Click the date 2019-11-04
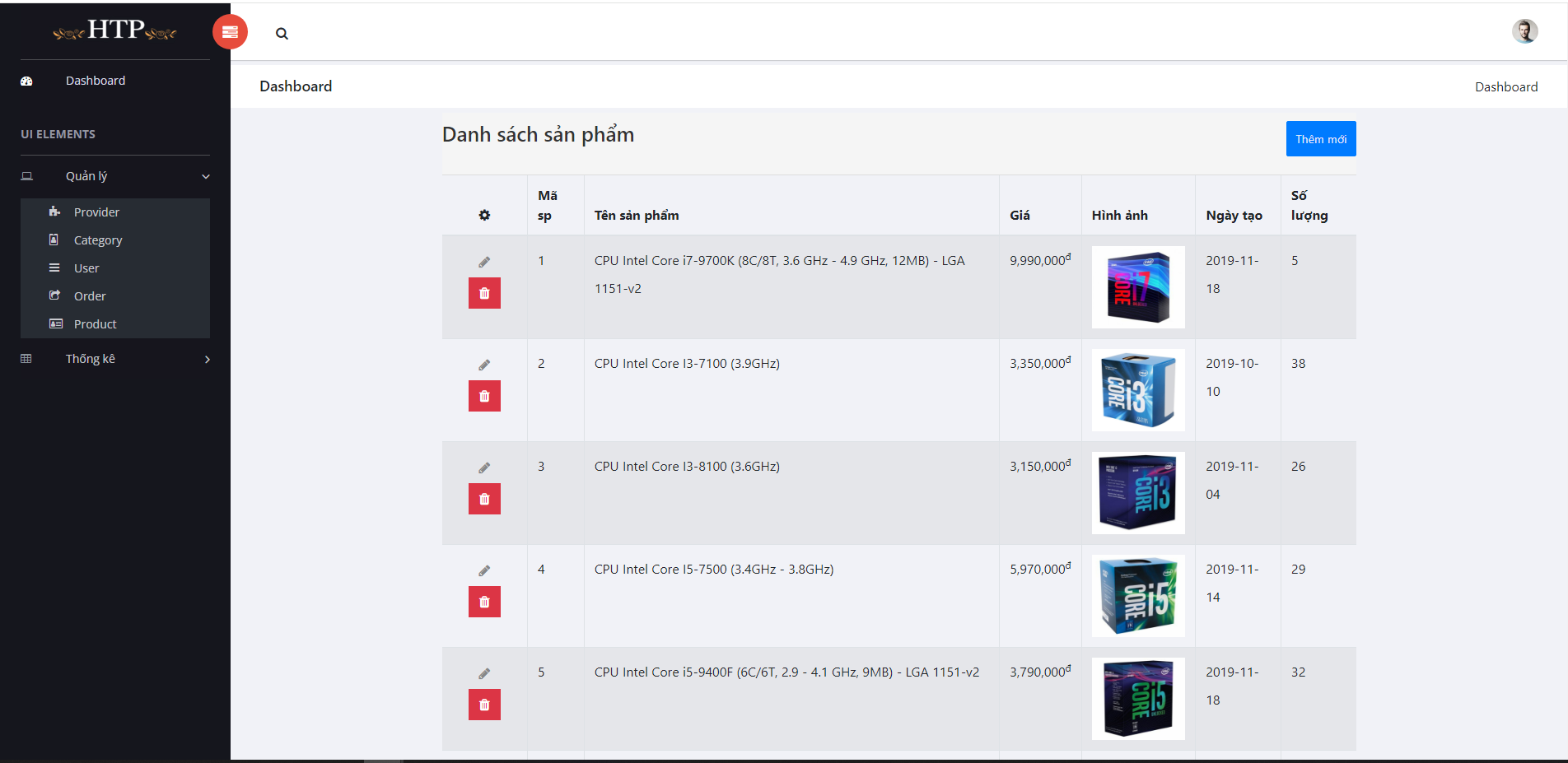The height and width of the screenshot is (763, 1568). click(1232, 480)
